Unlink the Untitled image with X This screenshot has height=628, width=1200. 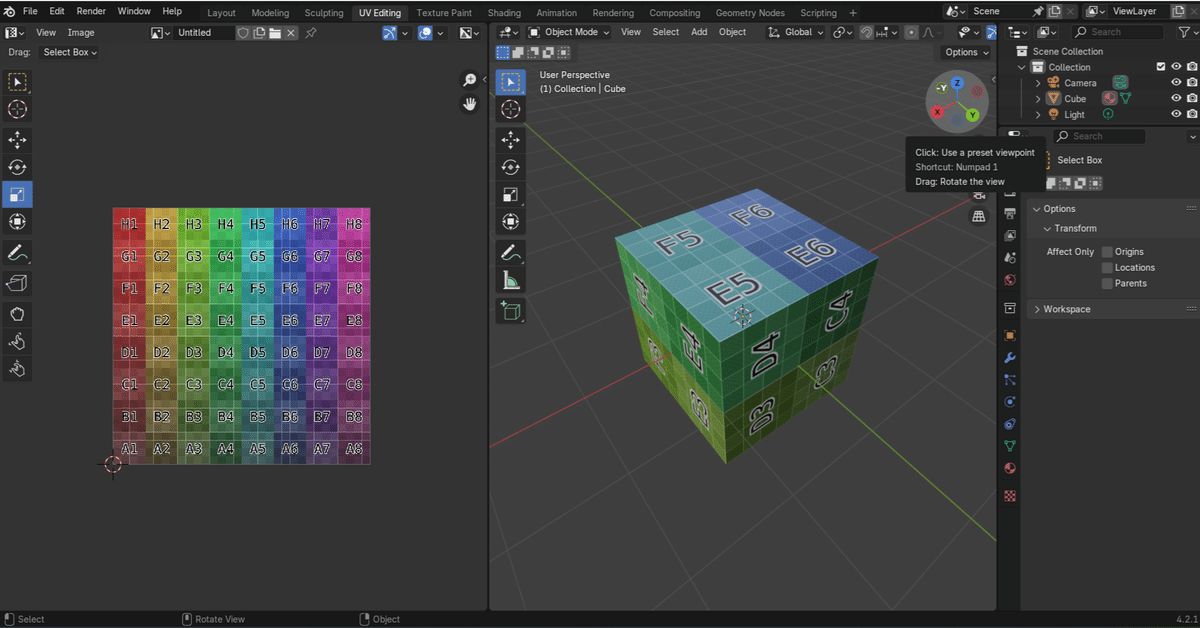pyautogui.click(x=291, y=33)
